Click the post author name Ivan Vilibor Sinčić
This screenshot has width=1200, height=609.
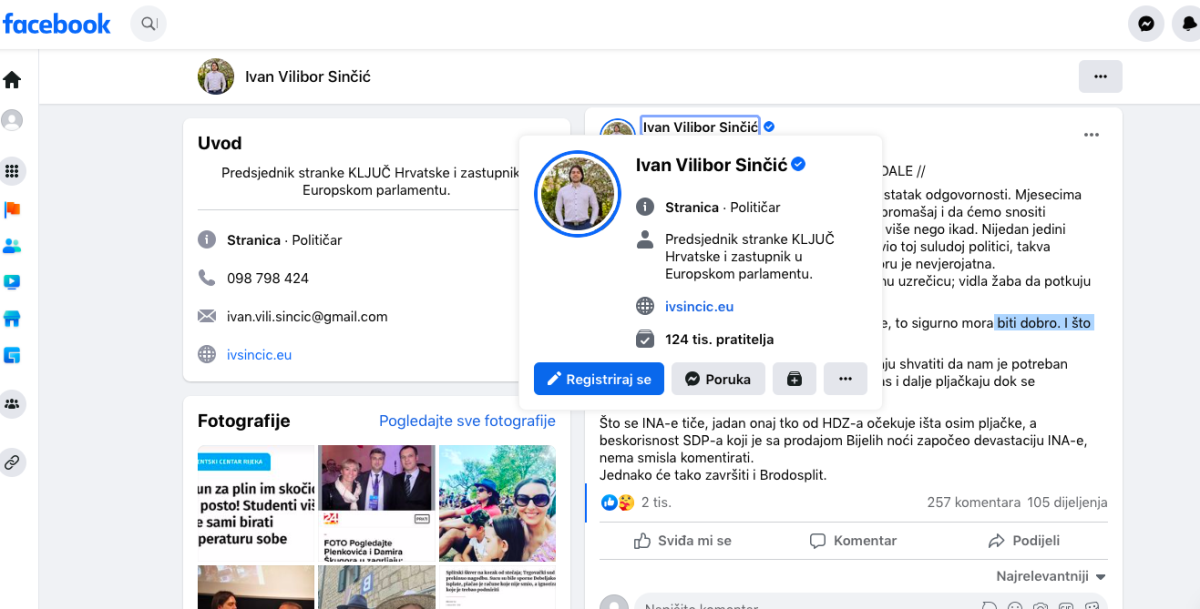tap(701, 127)
